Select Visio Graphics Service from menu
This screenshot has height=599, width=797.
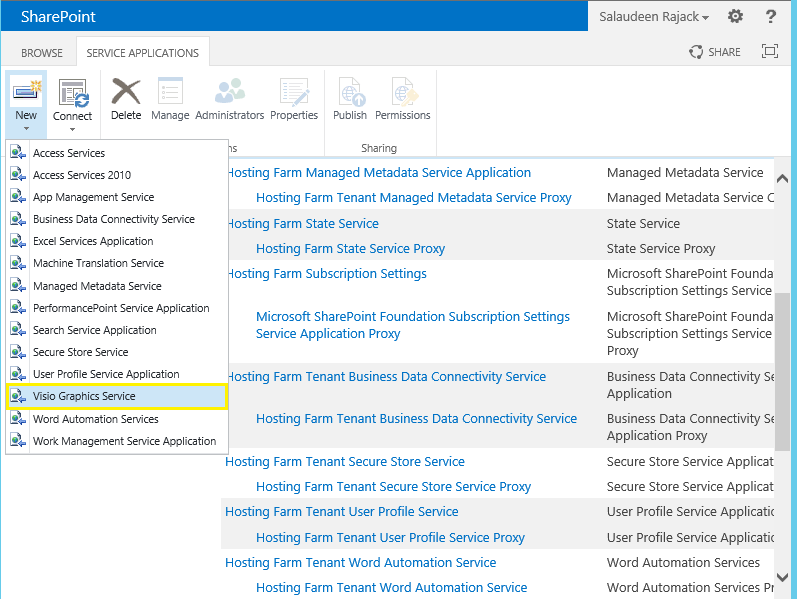(x=117, y=396)
